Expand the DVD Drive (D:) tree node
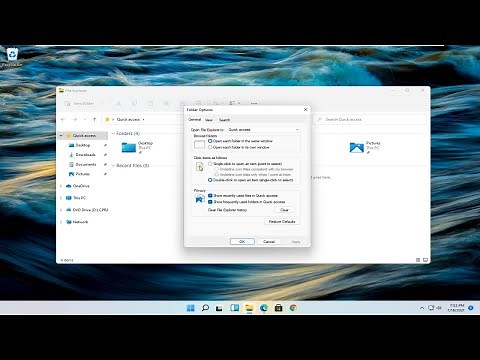Viewport: 480px width, 360px height. (61, 210)
